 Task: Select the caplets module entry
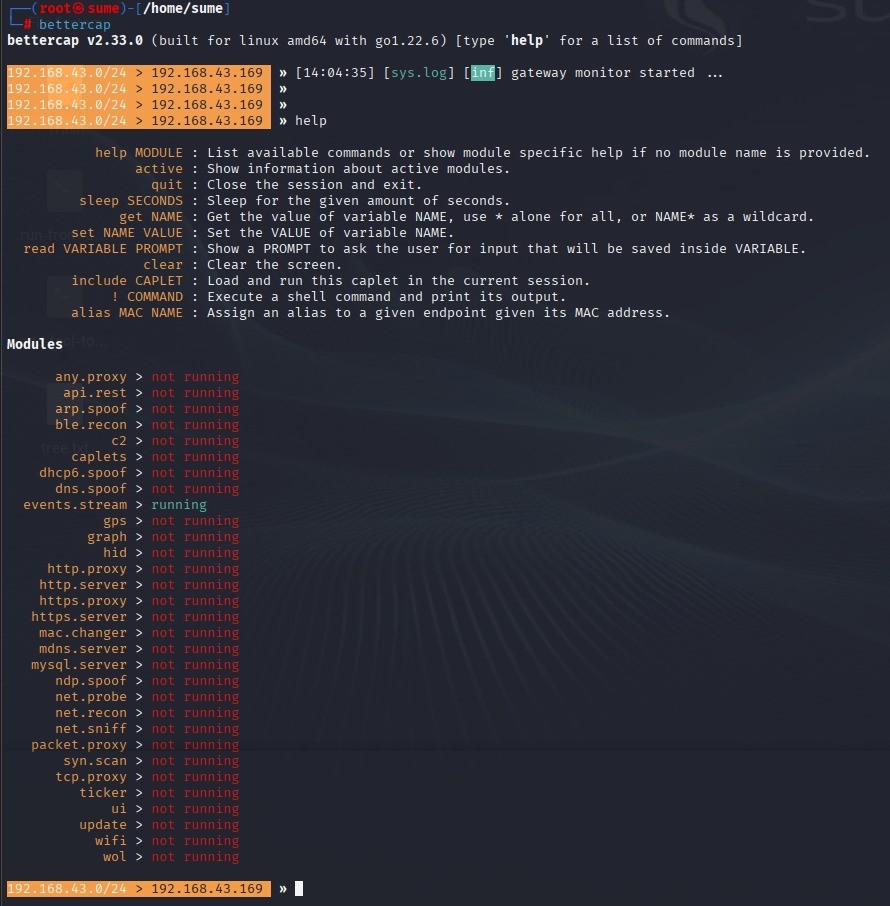pos(99,457)
